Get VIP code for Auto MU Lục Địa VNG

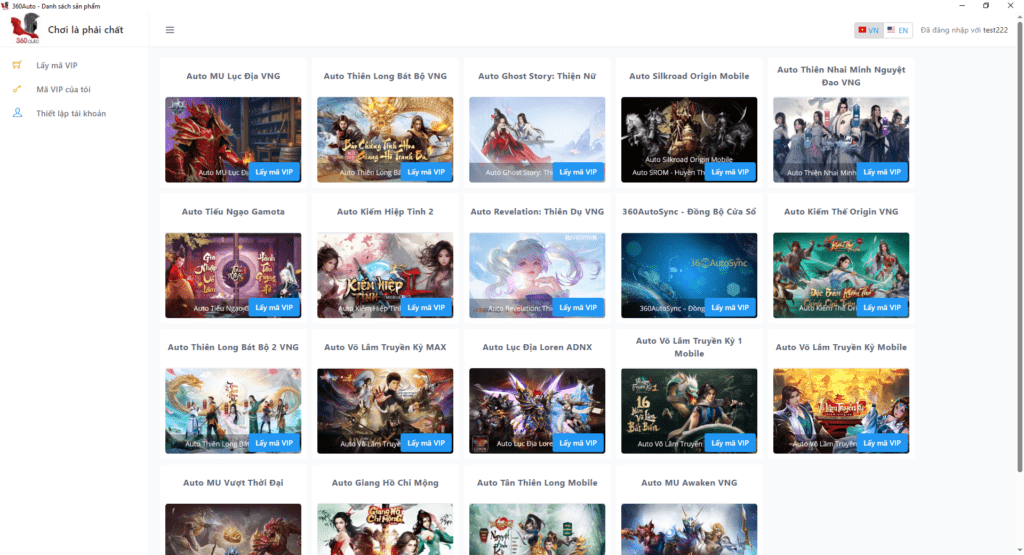[274, 172]
